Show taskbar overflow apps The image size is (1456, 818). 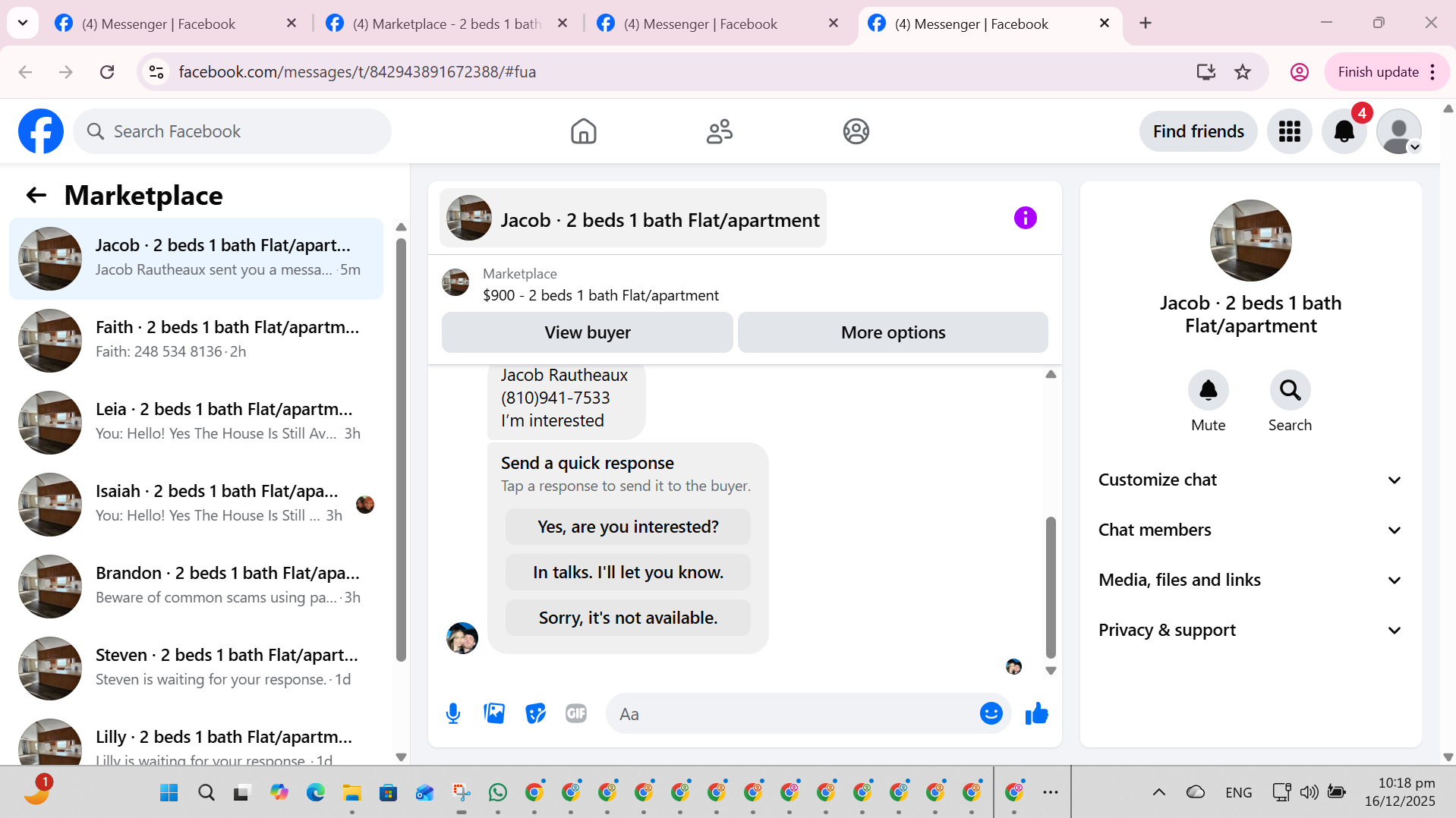pyautogui.click(x=1051, y=793)
